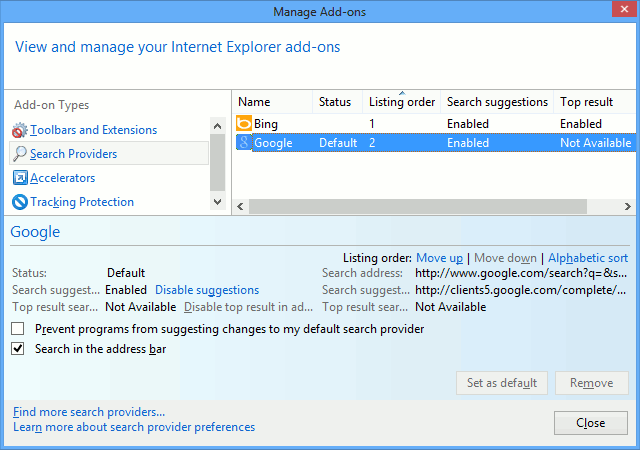Click the Google provider icon
Viewport: 640px width, 450px height.
coord(244,143)
